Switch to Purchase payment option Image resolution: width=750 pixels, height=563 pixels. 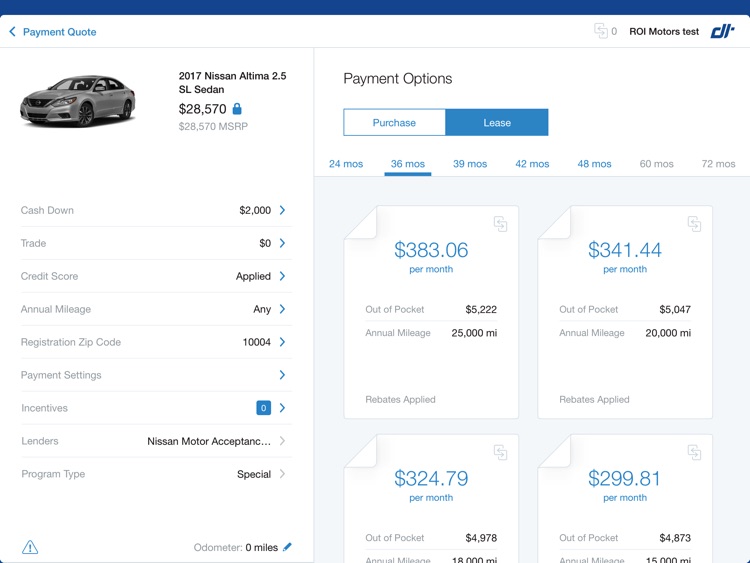(394, 122)
